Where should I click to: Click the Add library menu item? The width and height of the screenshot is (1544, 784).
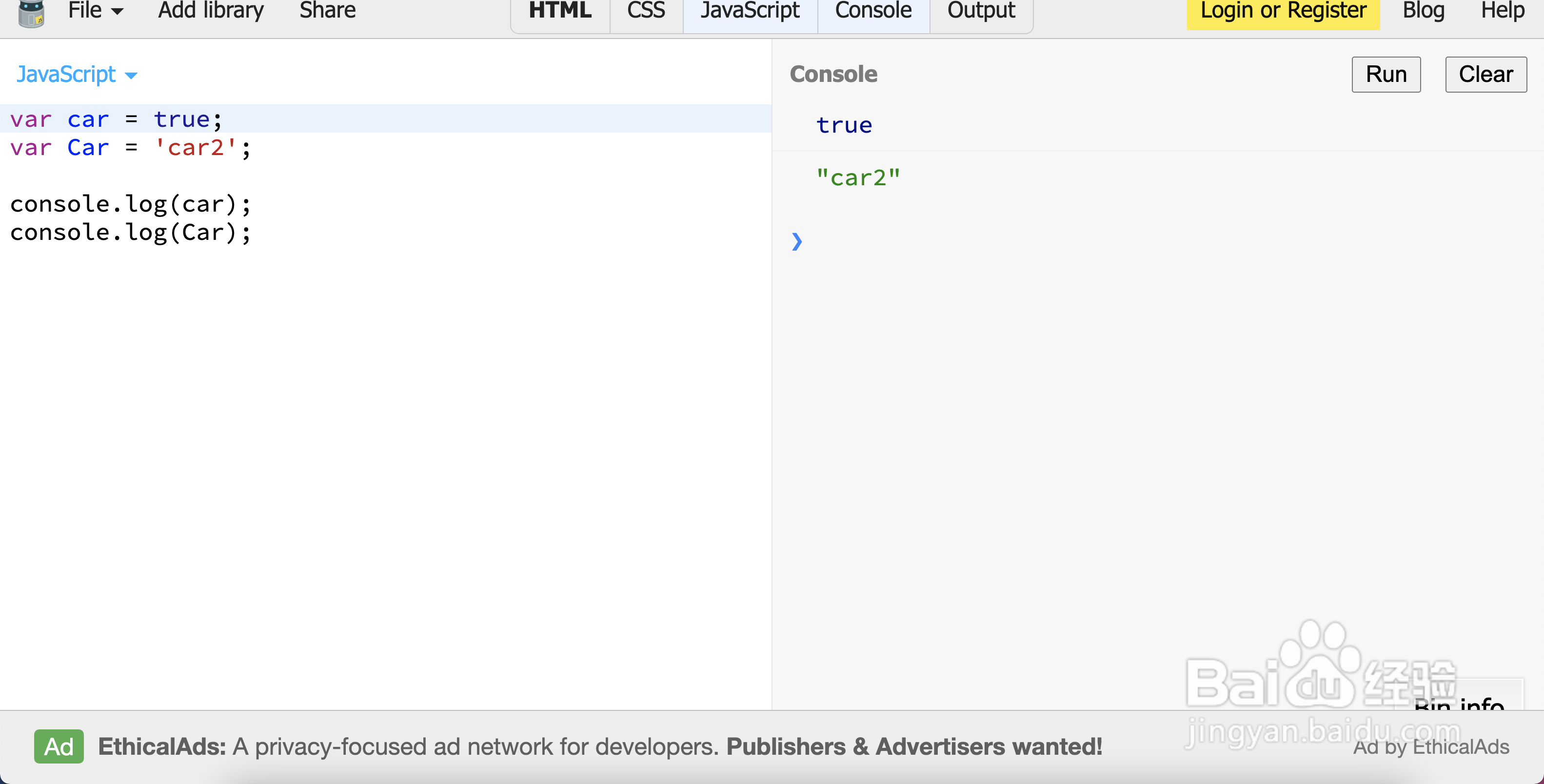tap(210, 11)
